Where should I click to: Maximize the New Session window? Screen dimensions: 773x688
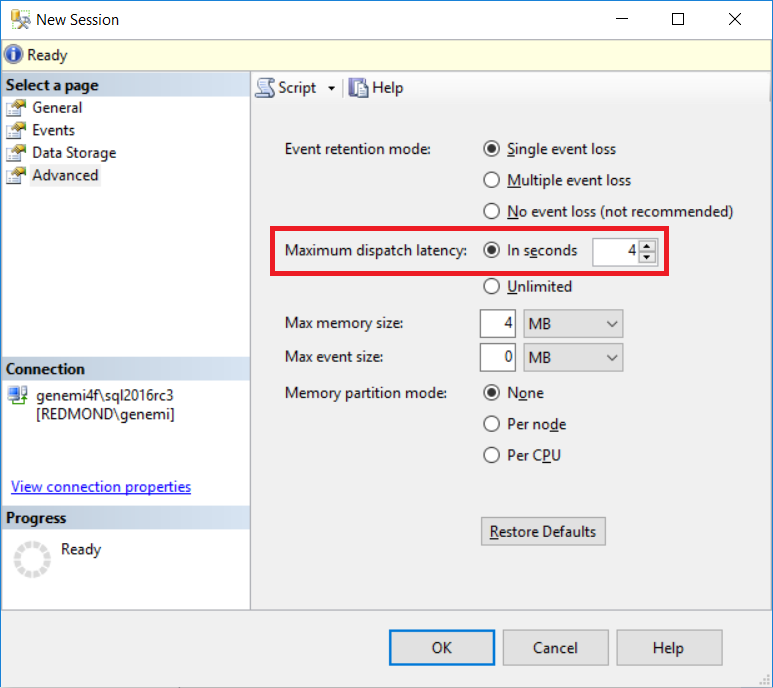(x=678, y=19)
